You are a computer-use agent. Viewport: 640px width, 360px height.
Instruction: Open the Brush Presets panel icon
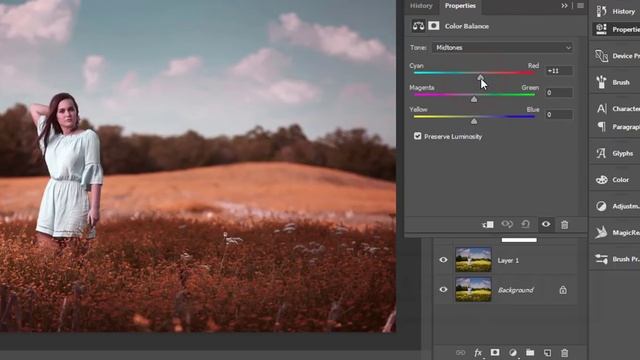(x=601, y=259)
